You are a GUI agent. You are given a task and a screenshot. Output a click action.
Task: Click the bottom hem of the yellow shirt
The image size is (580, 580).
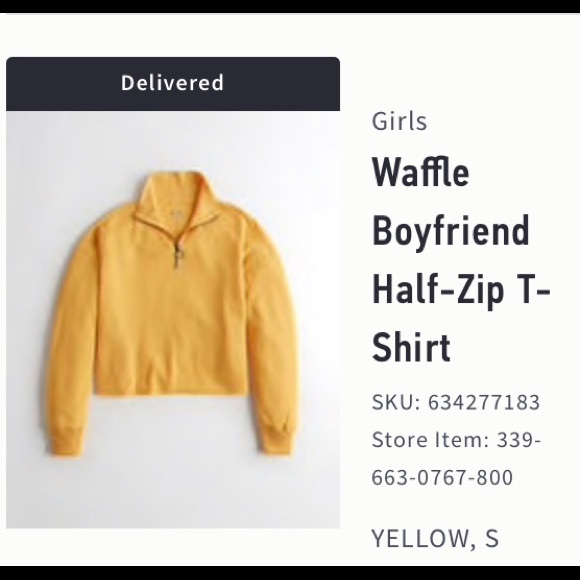click(x=170, y=390)
